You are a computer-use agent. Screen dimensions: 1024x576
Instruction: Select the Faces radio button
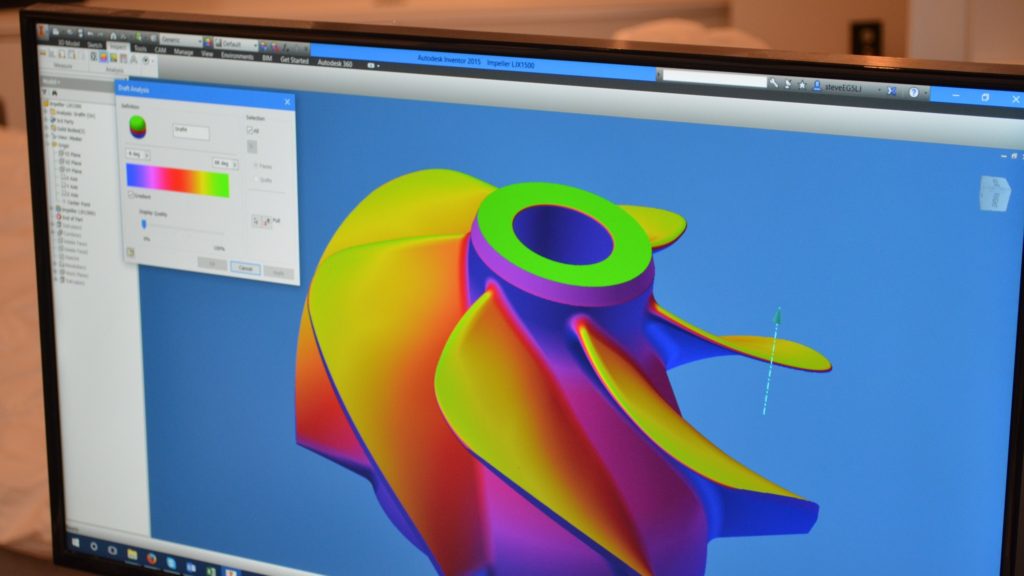point(256,166)
